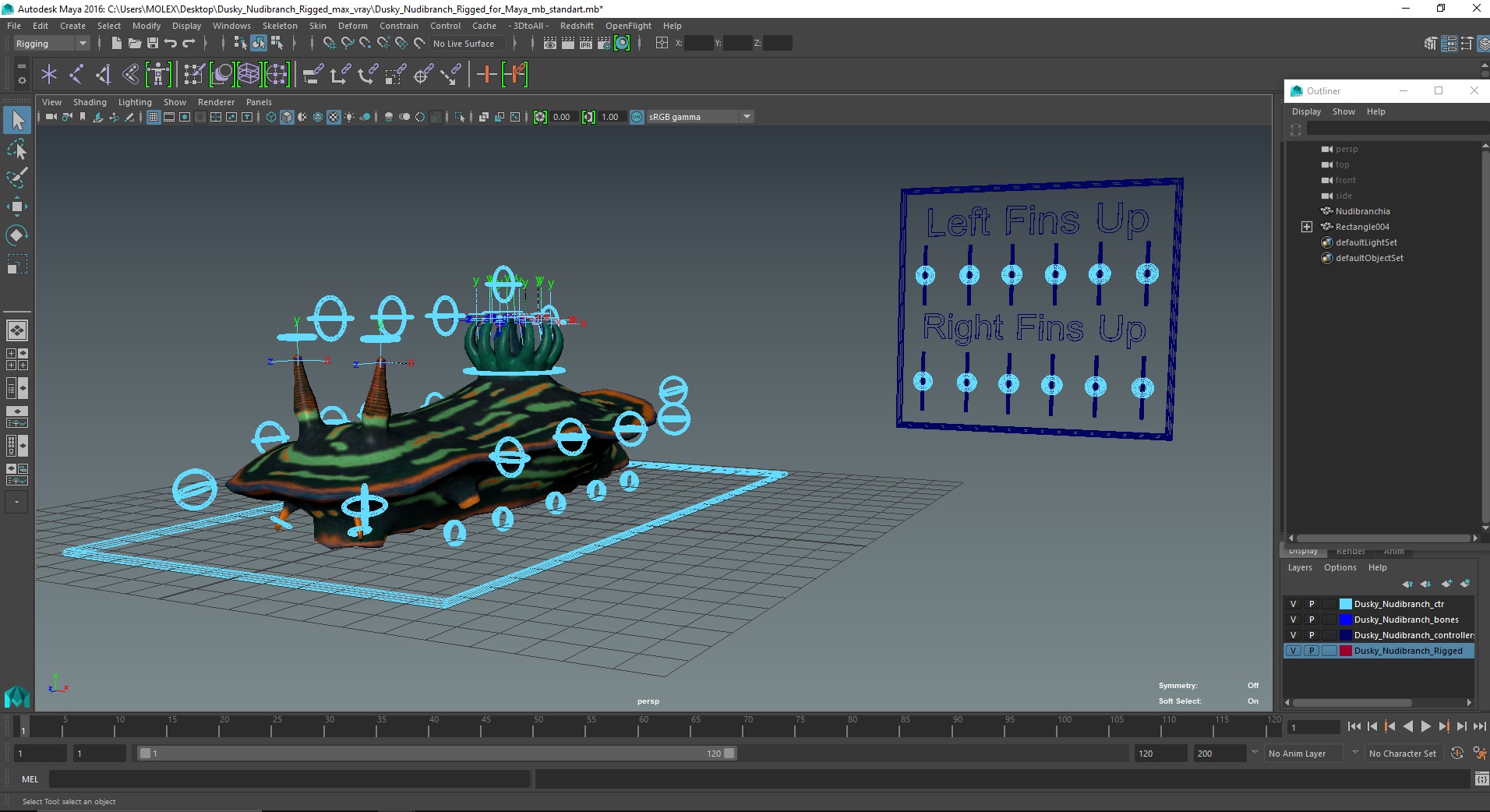Viewport: 1490px width, 812px height.
Task: Choose the Paint selection tool
Action: coord(17,178)
